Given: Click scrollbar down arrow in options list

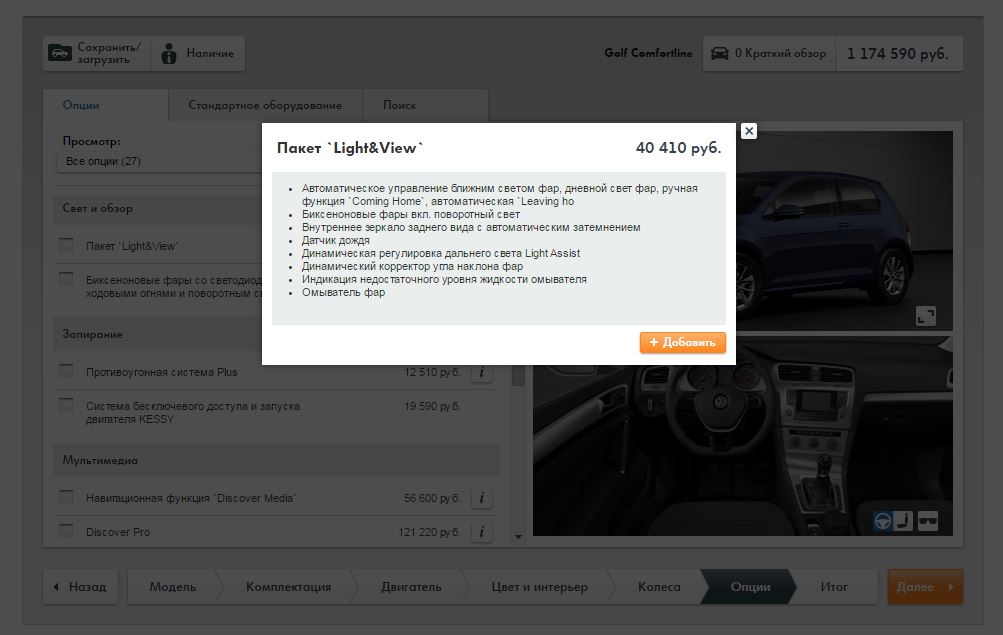Looking at the screenshot, I should [518, 537].
